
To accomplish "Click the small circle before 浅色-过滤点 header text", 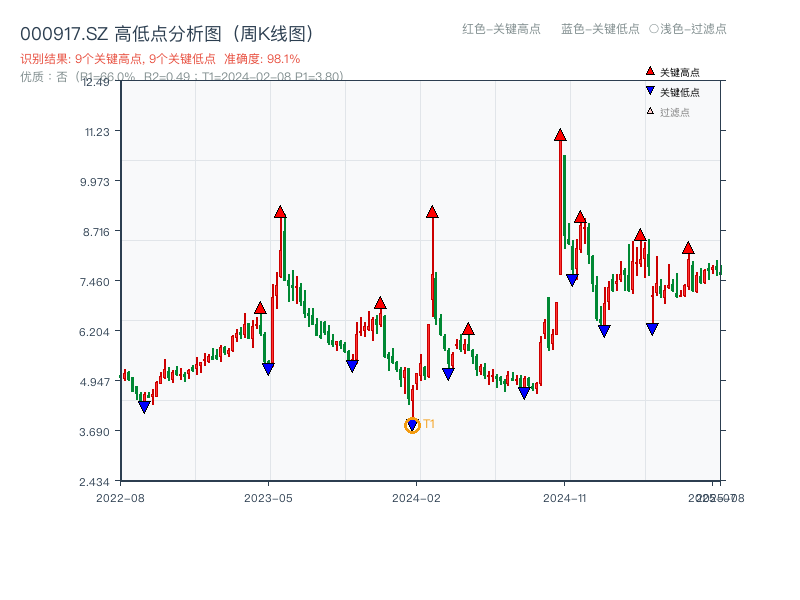I will 654,29.
